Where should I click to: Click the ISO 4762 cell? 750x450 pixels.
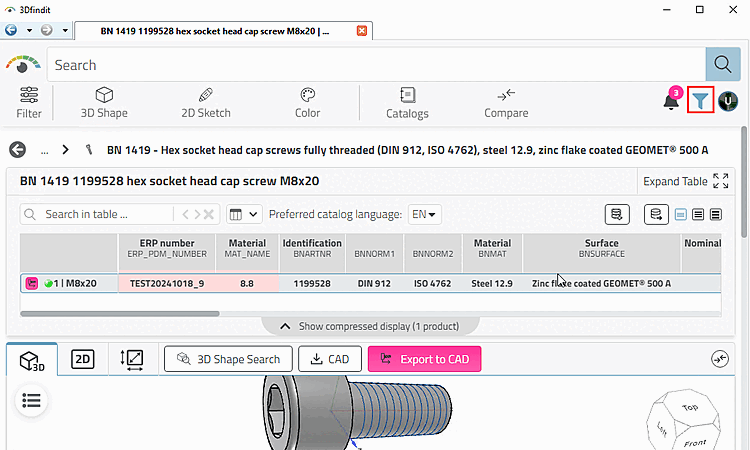coord(432,284)
